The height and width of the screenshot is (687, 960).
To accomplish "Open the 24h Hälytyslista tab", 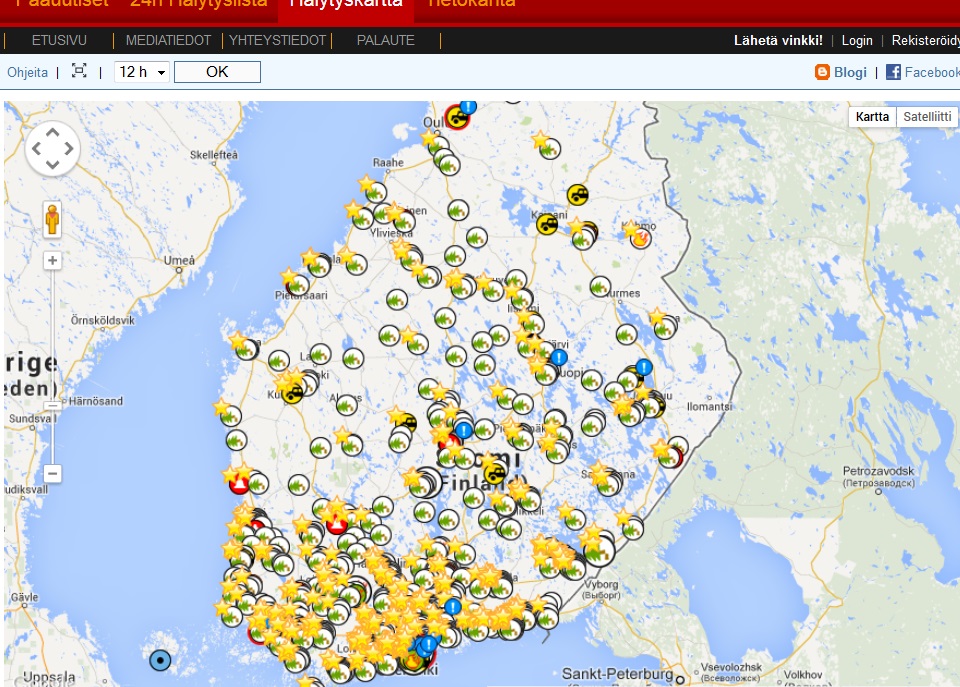I will point(198,3).
